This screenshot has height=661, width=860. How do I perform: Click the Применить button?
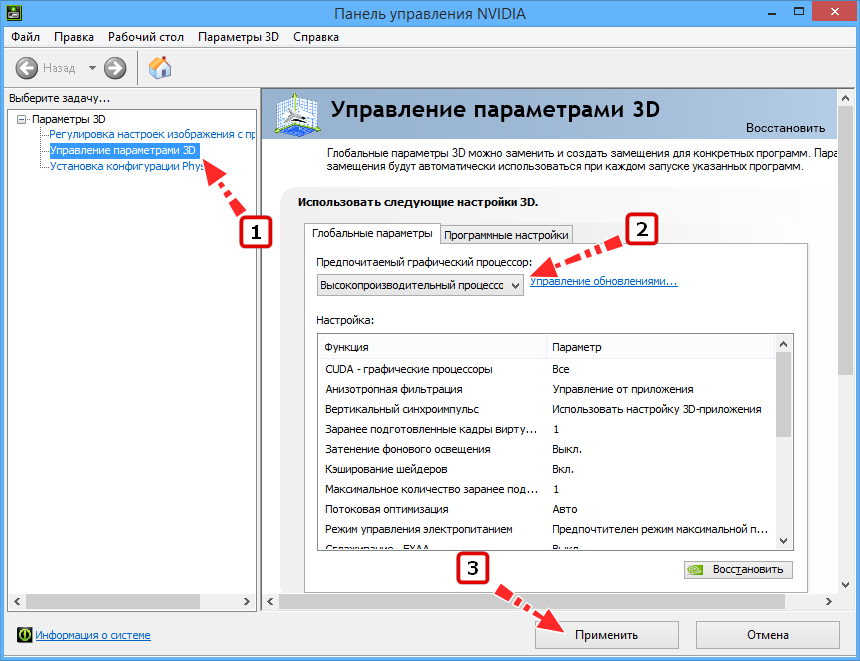[607, 635]
